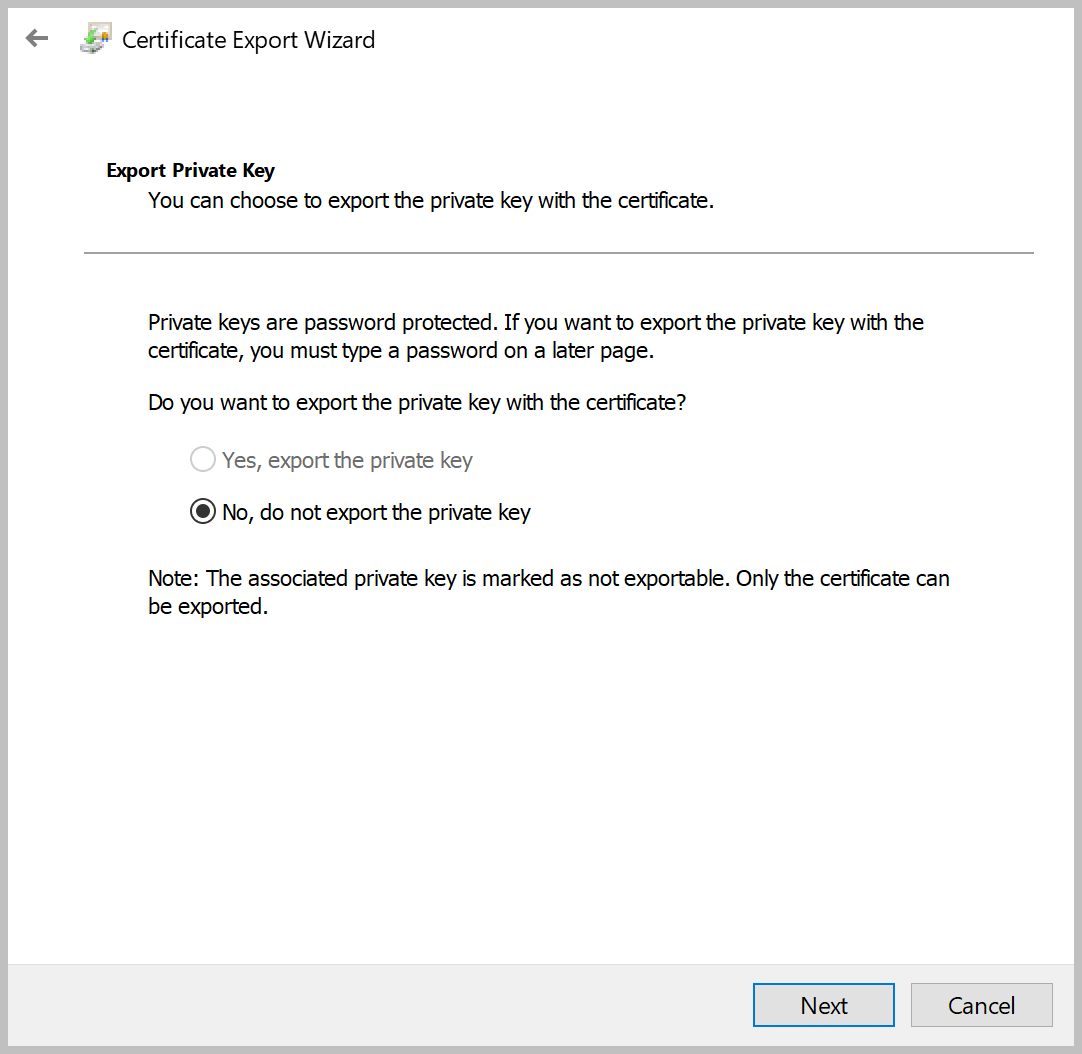Click 'You can choose to export' subtitle

click(431, 201)
